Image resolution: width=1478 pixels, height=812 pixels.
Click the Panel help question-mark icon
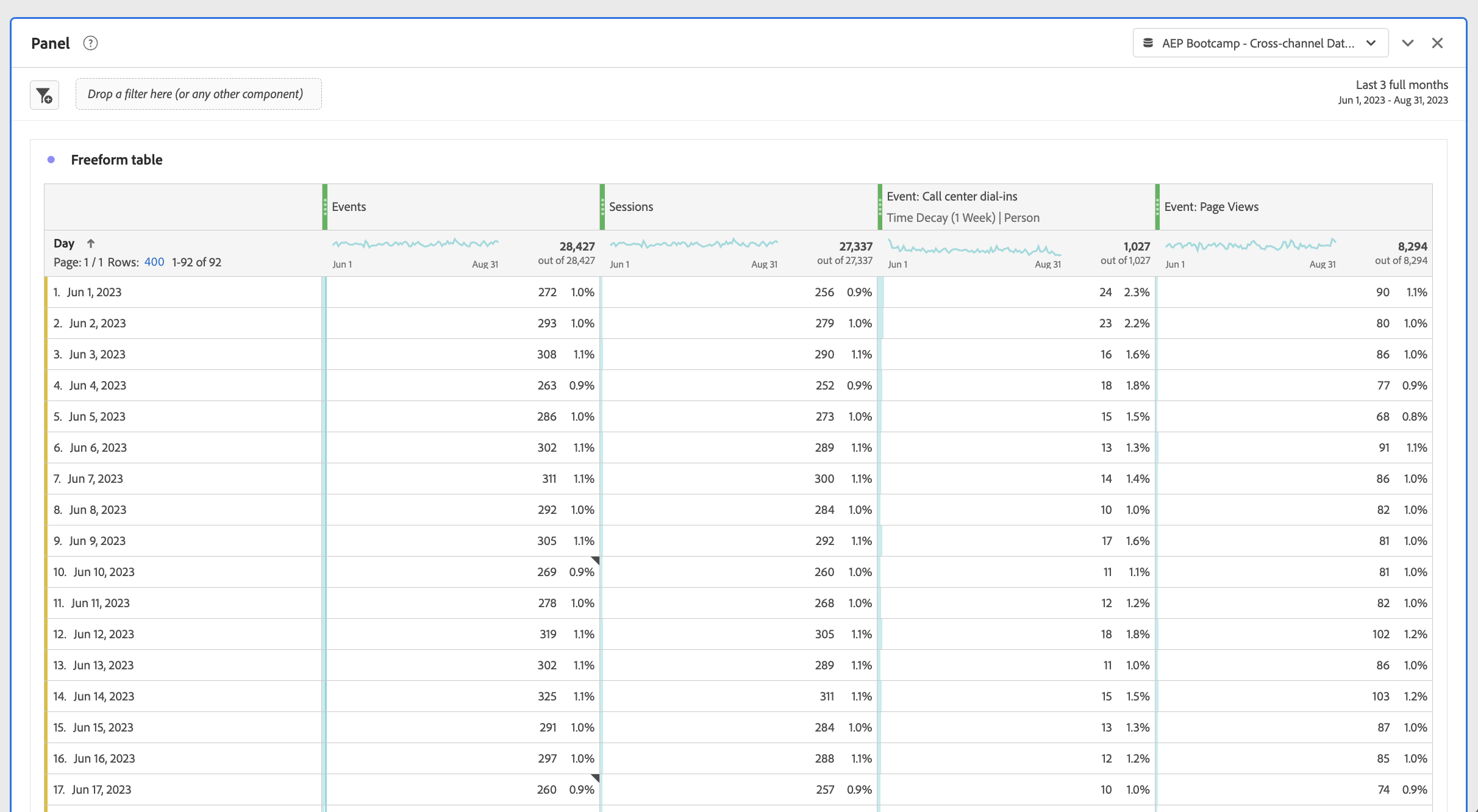[90, 43]
